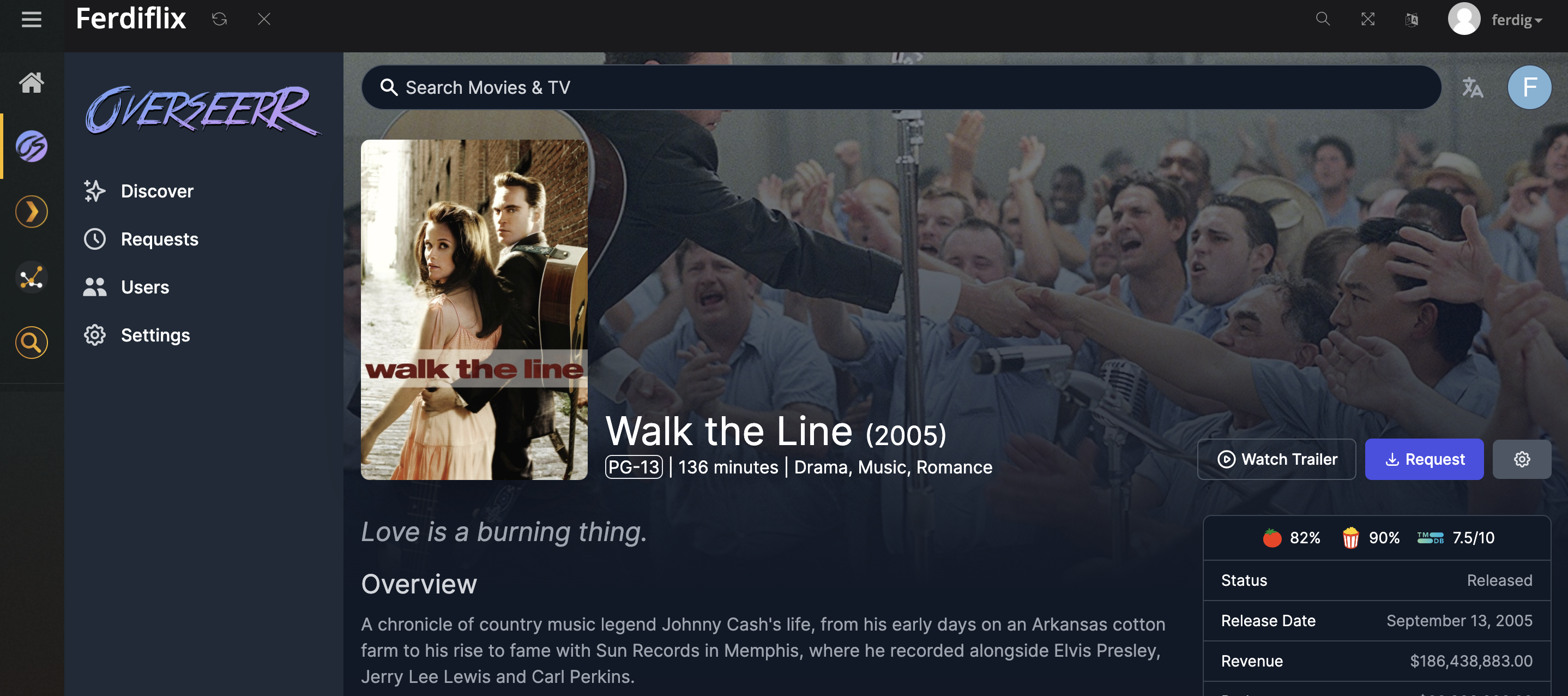
Task: Toggle fullscreen icon in top bar
Action: pyautogui.click(x=1368, y=20)
